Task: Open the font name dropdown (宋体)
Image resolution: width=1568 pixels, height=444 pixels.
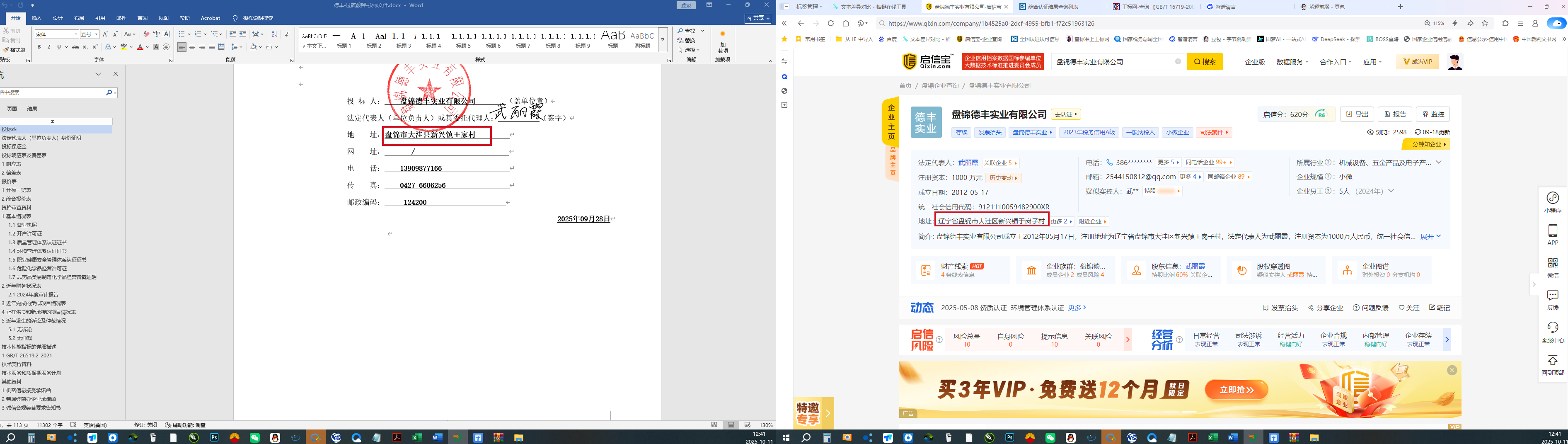Action: click(x=76, y=34)
